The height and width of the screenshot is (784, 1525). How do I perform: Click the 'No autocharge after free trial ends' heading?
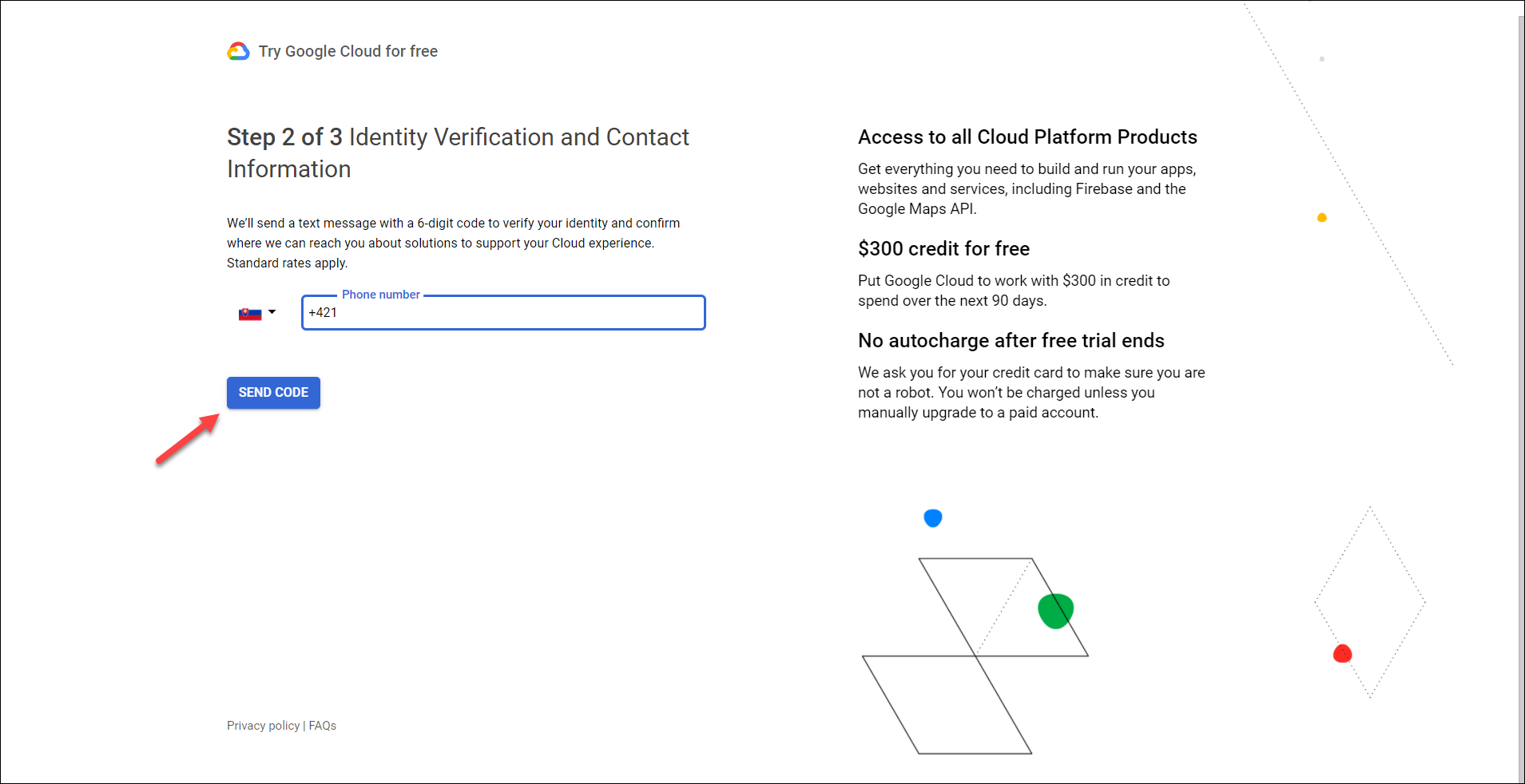[x=1011, y=341]
